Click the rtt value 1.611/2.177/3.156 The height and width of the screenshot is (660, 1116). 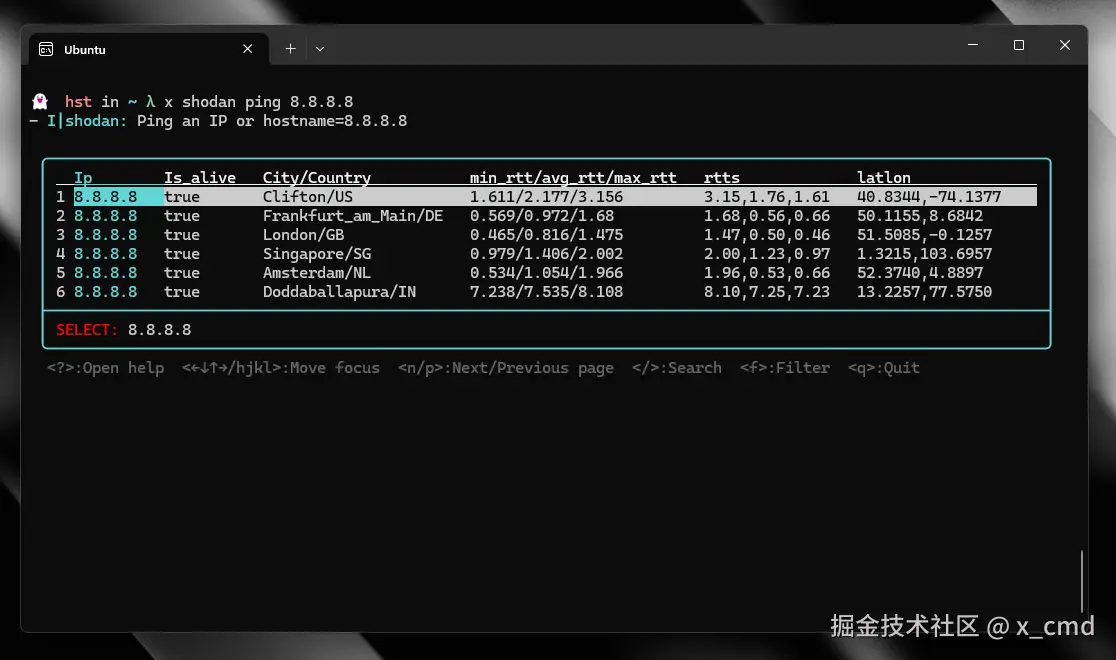(546, 197)
